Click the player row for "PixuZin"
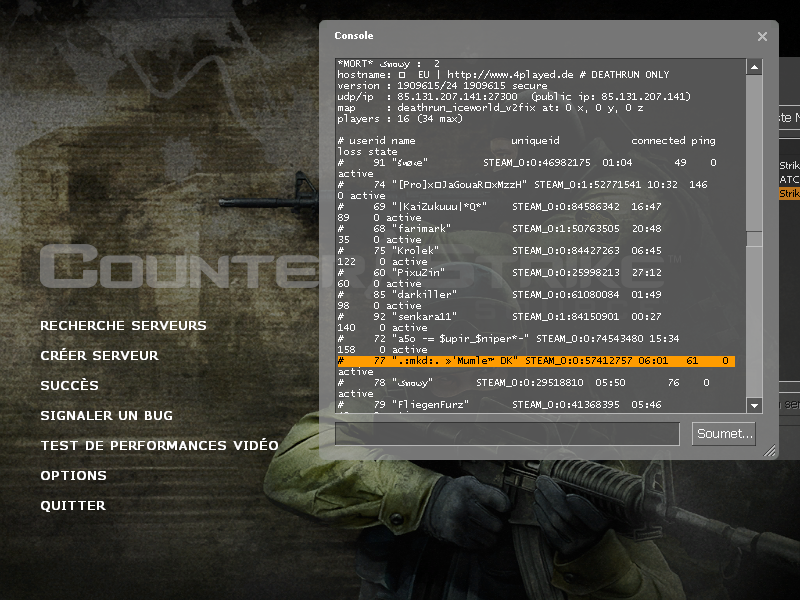This screenshot has width=800, height=600. tap(499, 272)
